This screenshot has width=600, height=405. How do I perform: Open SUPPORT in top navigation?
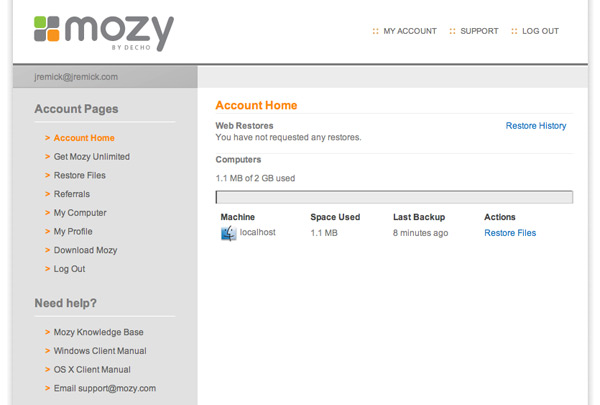[479, 31]
